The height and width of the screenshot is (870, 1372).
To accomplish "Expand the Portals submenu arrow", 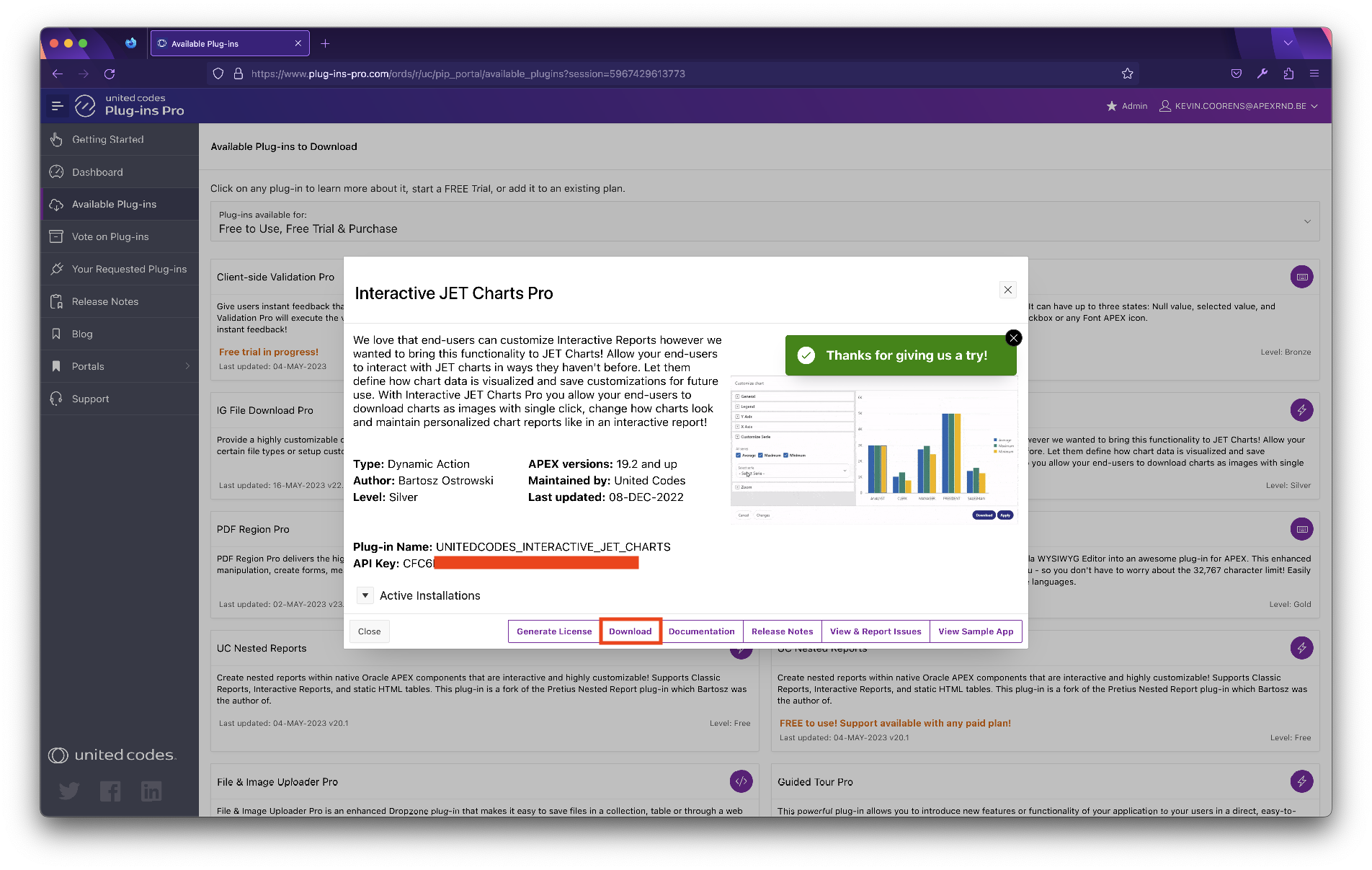I will 187,366.
